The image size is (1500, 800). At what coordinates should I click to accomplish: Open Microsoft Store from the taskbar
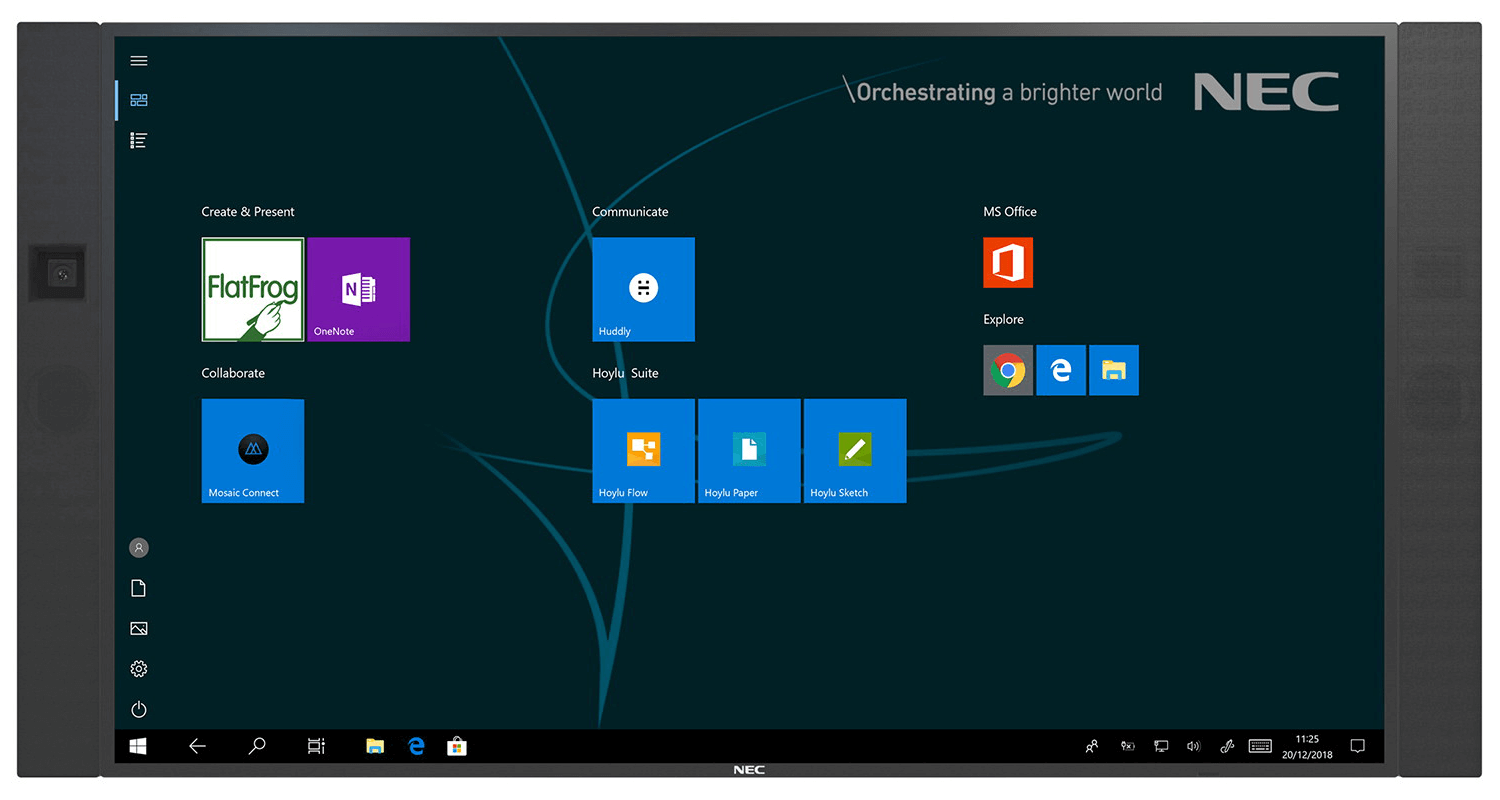coord(457,746)
